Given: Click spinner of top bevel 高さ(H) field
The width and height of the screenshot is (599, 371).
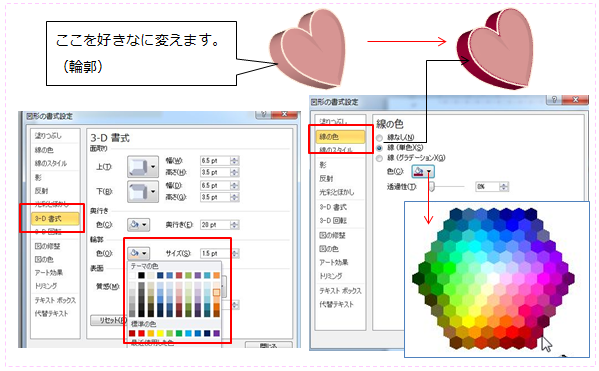Looking at the screenshot, I should click(235, 172).
